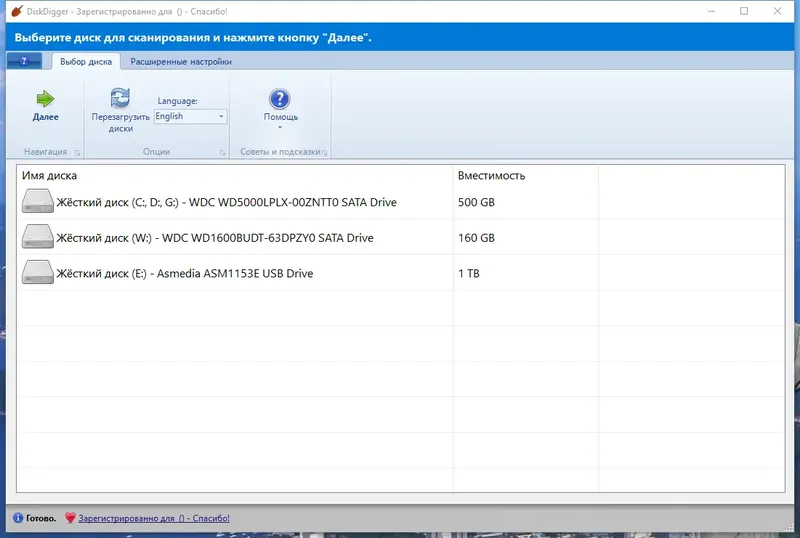800x538 pixels.
Task: Click the drive icon for disk E:
Action: click(38, 272)
